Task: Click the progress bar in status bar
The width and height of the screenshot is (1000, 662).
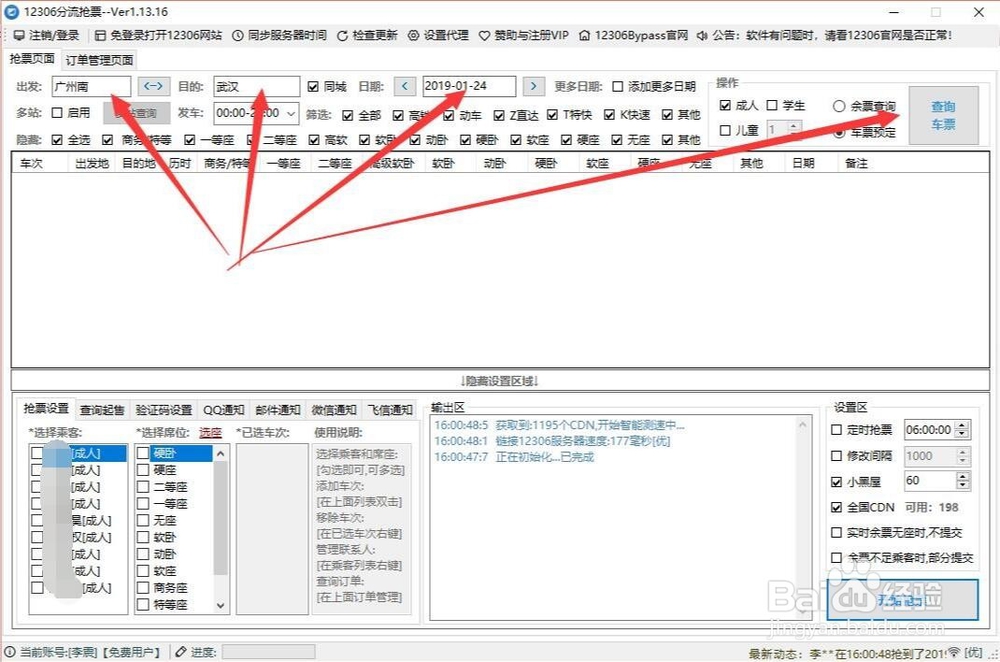Action: 268,651
